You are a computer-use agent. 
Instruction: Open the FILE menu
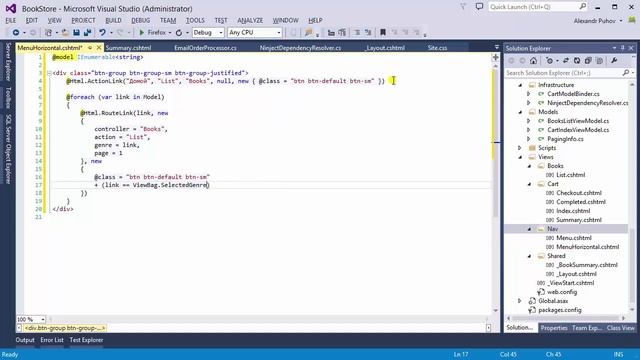coord(11,20)
